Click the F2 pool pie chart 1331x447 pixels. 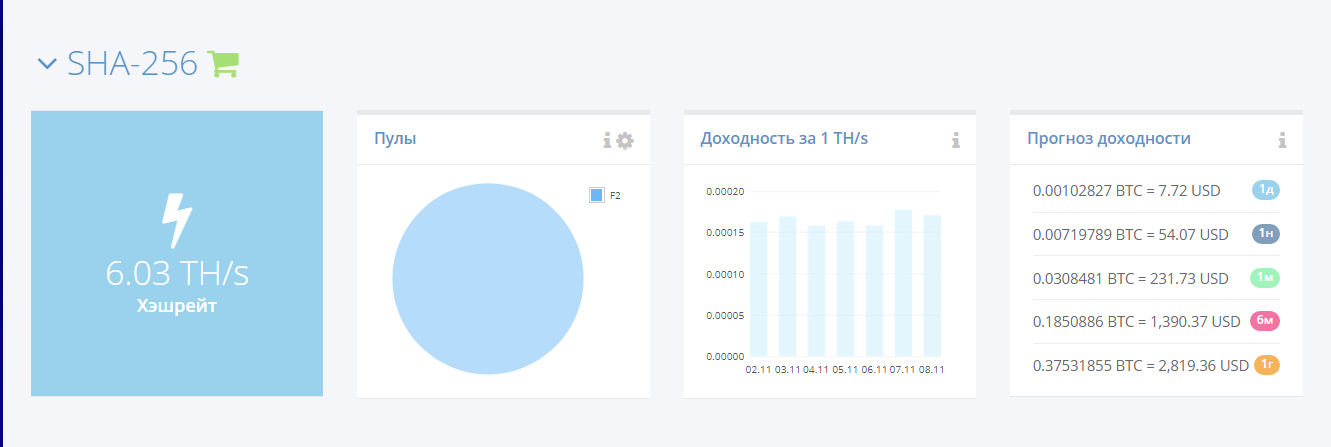pyautogui.click(x=488, y=278)
